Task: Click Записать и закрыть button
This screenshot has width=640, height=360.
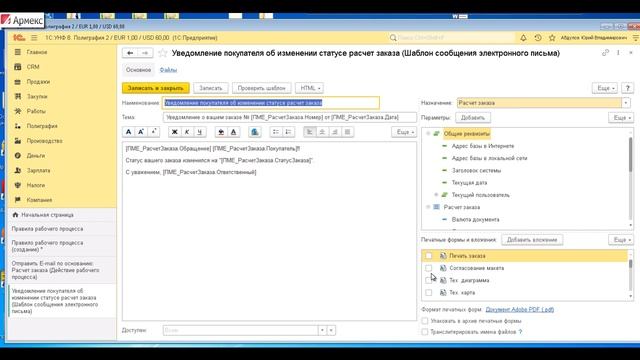Action: tap(156, 88)
